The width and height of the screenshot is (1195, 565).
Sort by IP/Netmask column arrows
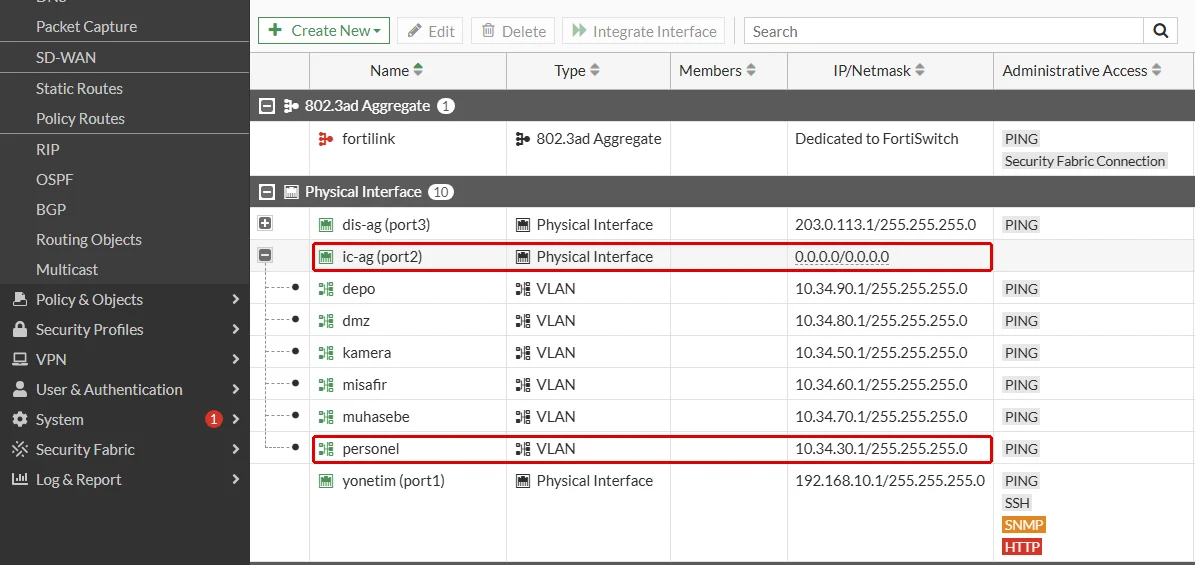tap(920, 70)
